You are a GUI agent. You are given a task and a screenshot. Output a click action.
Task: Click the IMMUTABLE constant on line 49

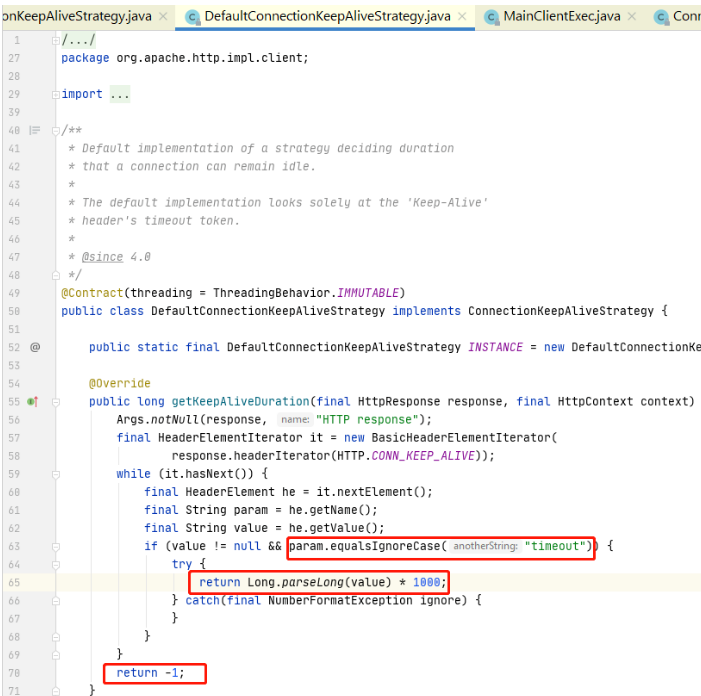coord(367,293)
